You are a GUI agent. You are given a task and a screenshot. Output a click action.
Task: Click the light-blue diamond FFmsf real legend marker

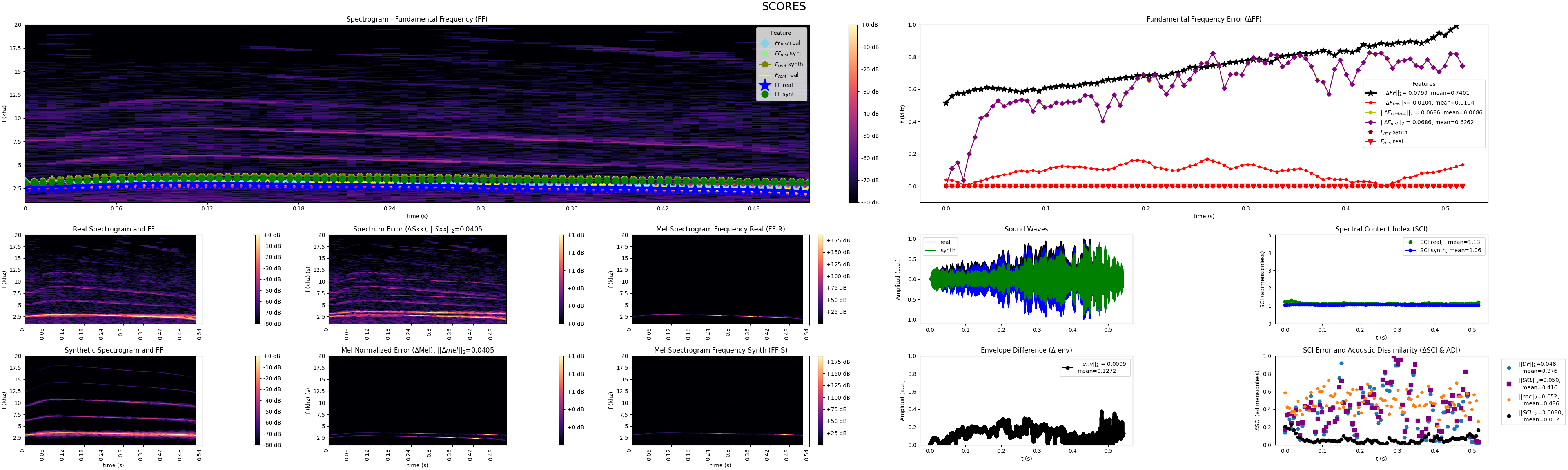[x=764, y=43]
